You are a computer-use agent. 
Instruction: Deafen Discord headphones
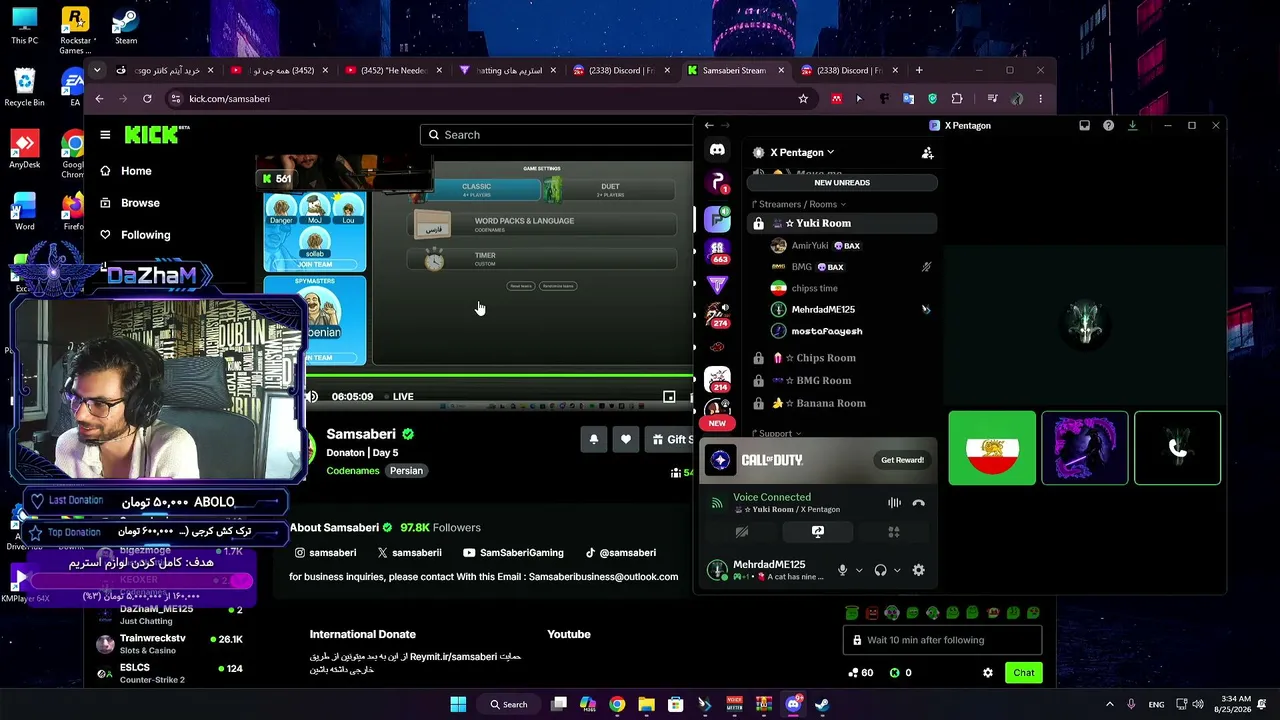coord(880,570)
